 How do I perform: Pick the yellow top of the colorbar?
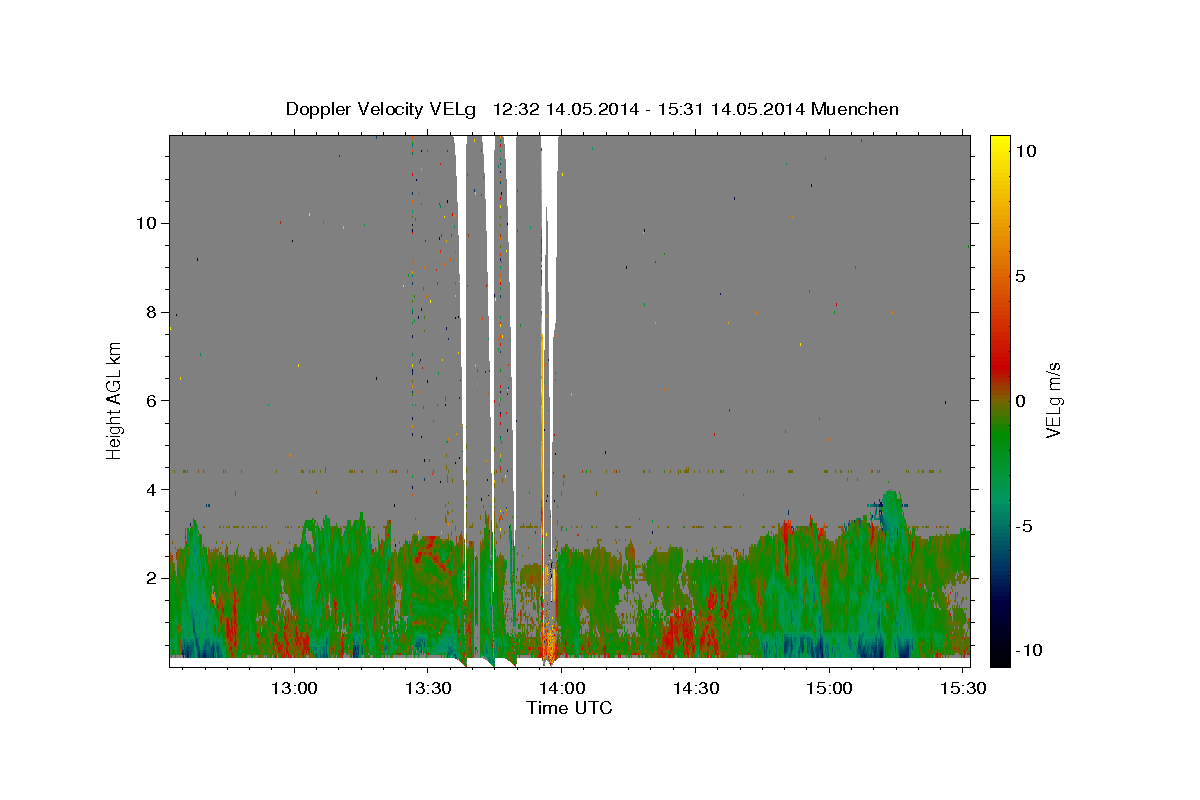(x=1000, y=145)
